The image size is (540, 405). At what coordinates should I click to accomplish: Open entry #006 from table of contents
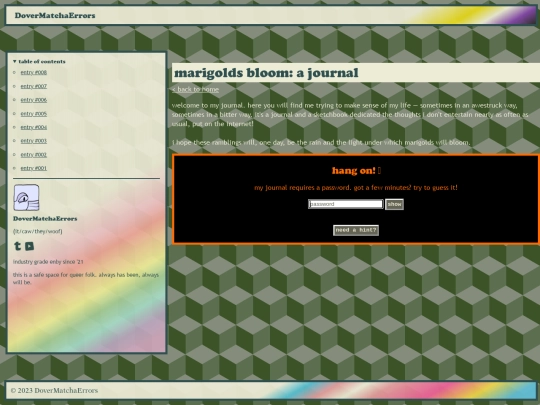click(x=33, y=100)
